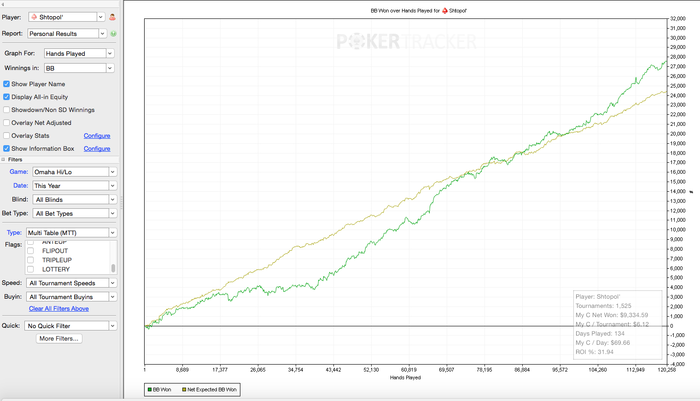The image size is (700, 401).
Task: Click Configure link next to Show Information Box
Action: [97, 149]
